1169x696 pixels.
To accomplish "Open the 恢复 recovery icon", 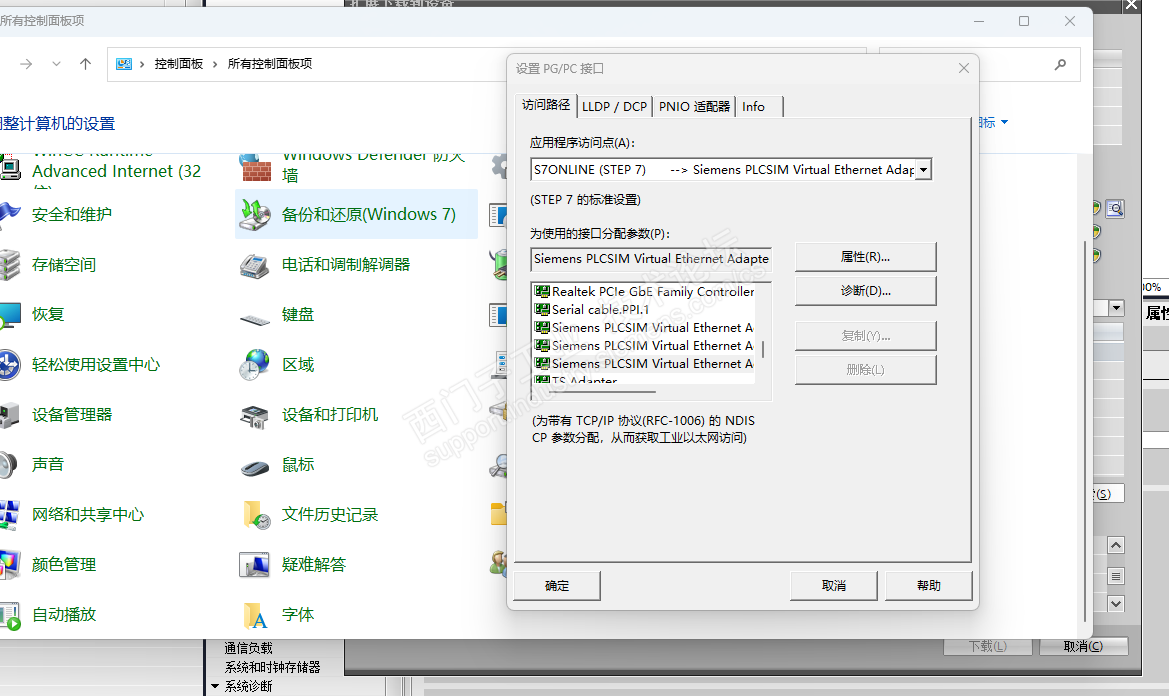I will point(10,315).
